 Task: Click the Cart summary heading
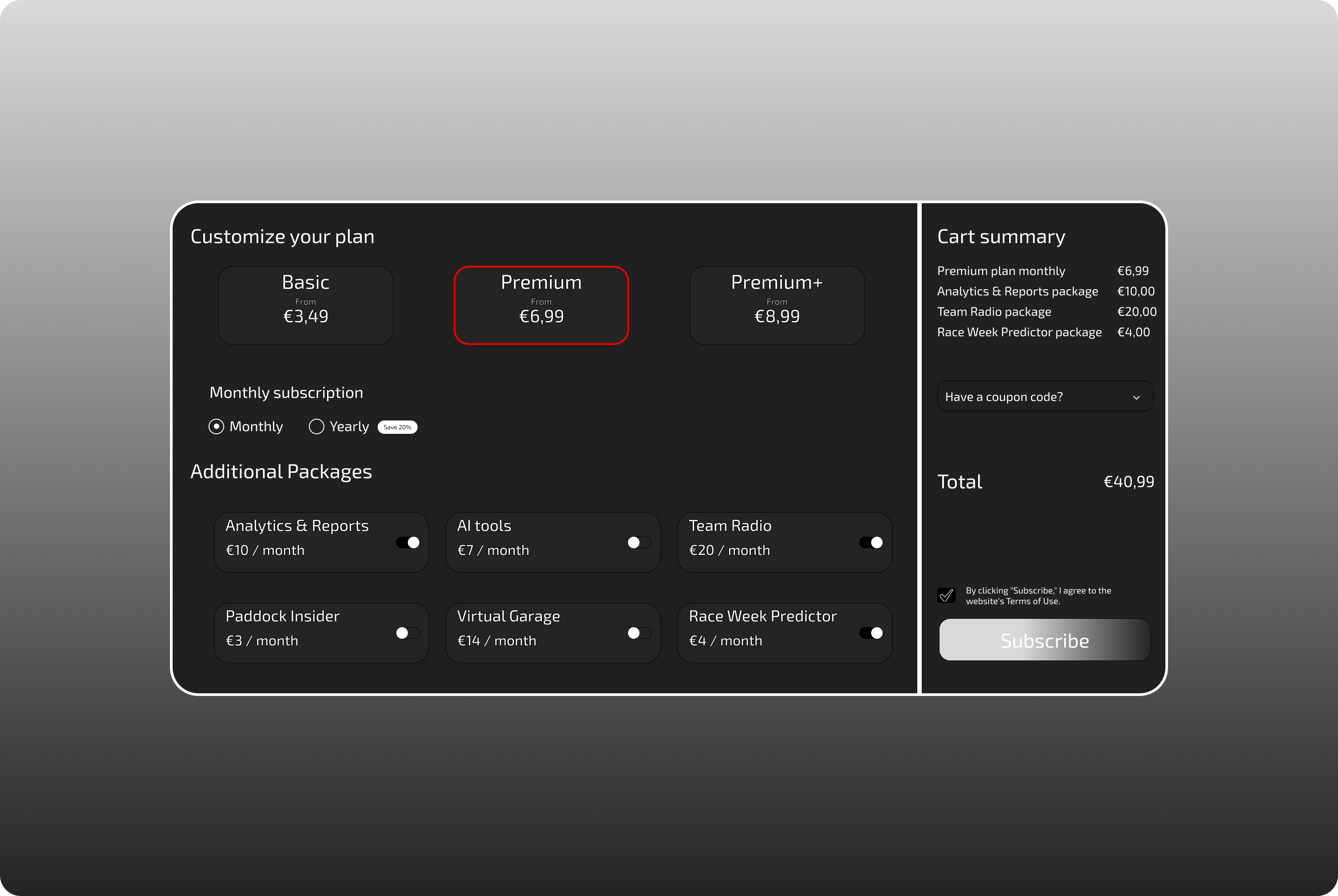point(1001,236)
